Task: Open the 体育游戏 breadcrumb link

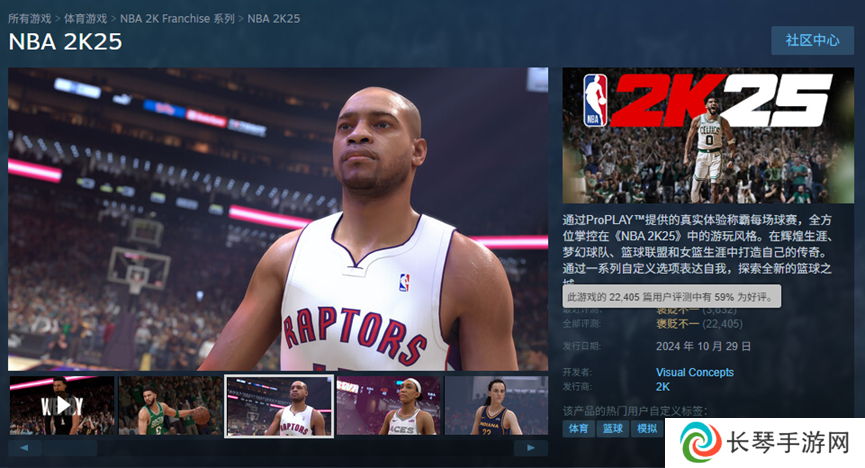Action: coord(86,18)
